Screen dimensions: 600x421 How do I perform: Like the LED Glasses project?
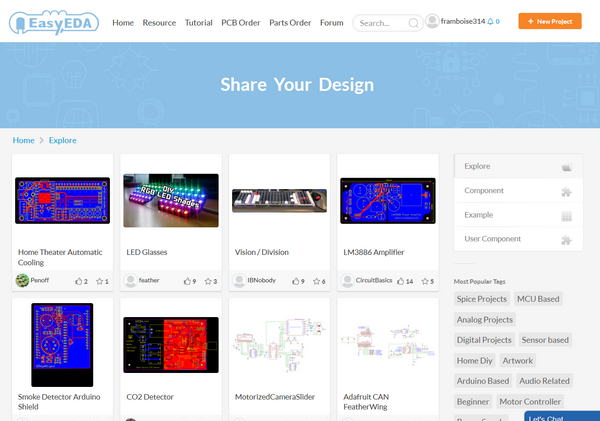pyautogui.click(x=187, y=281)
